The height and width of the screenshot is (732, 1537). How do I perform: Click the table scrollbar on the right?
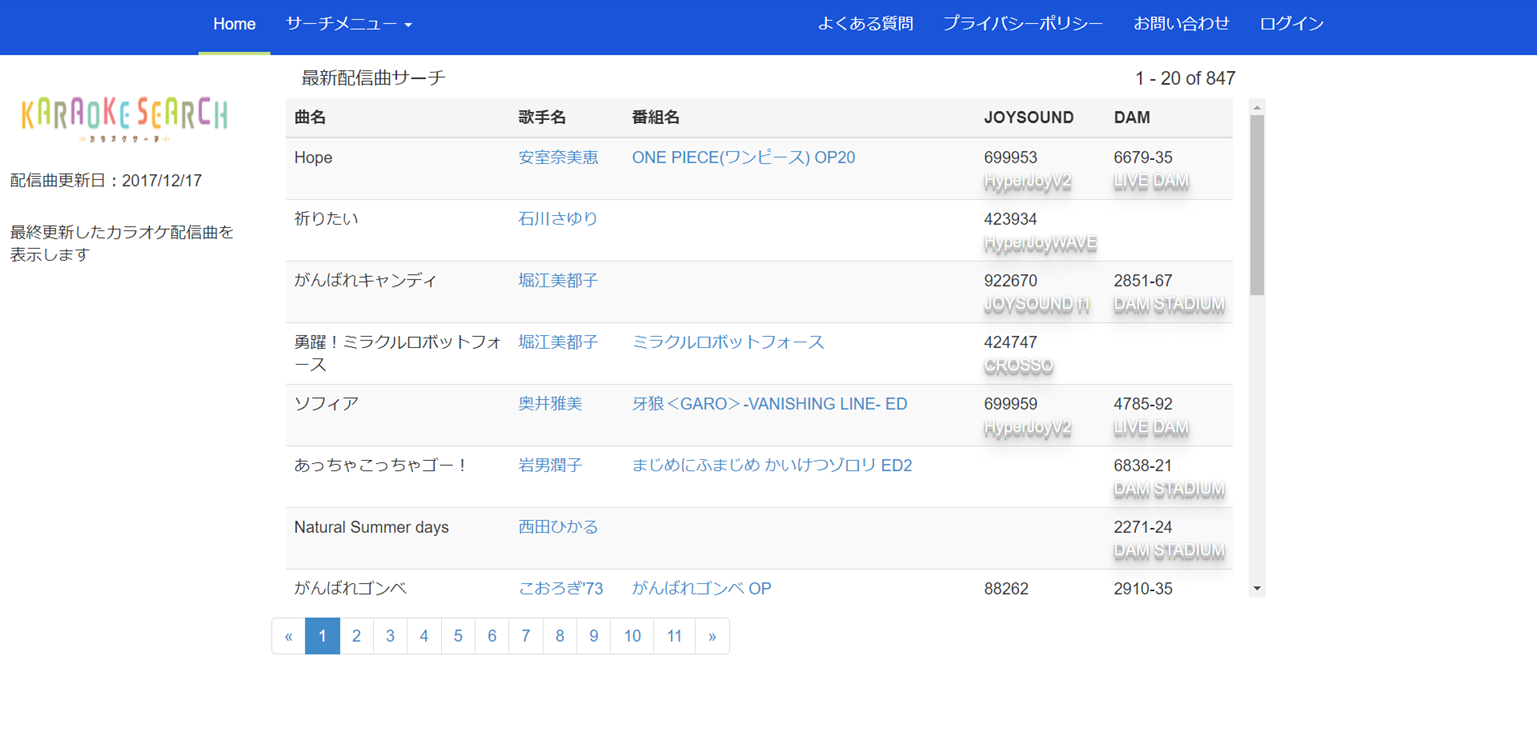(1256, 200)
